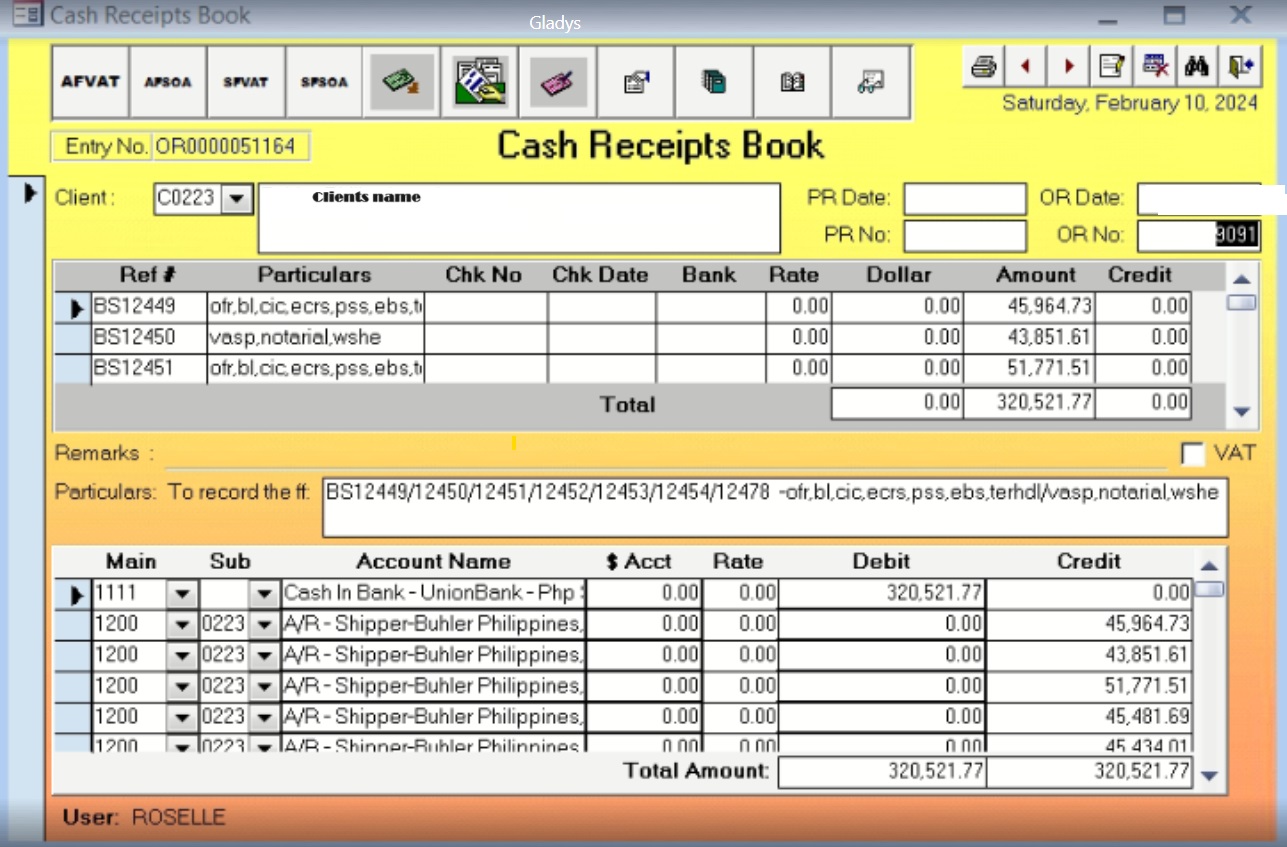The image size is (1287, 847).
Task: Open Main 1200 dropdown on 43,851.61 row
Action: click(181, 655)
